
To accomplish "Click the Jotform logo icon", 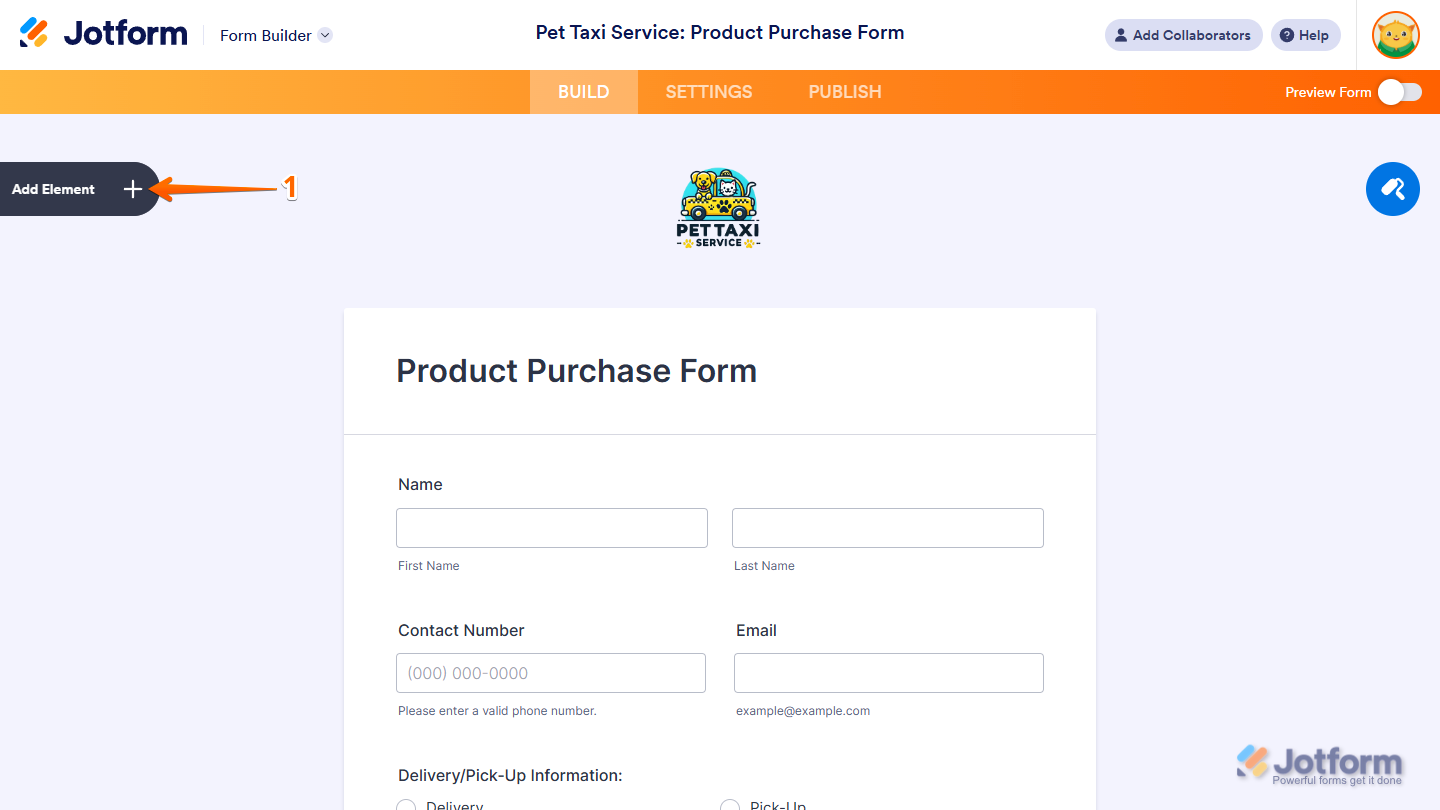I will tap(34, 33).
